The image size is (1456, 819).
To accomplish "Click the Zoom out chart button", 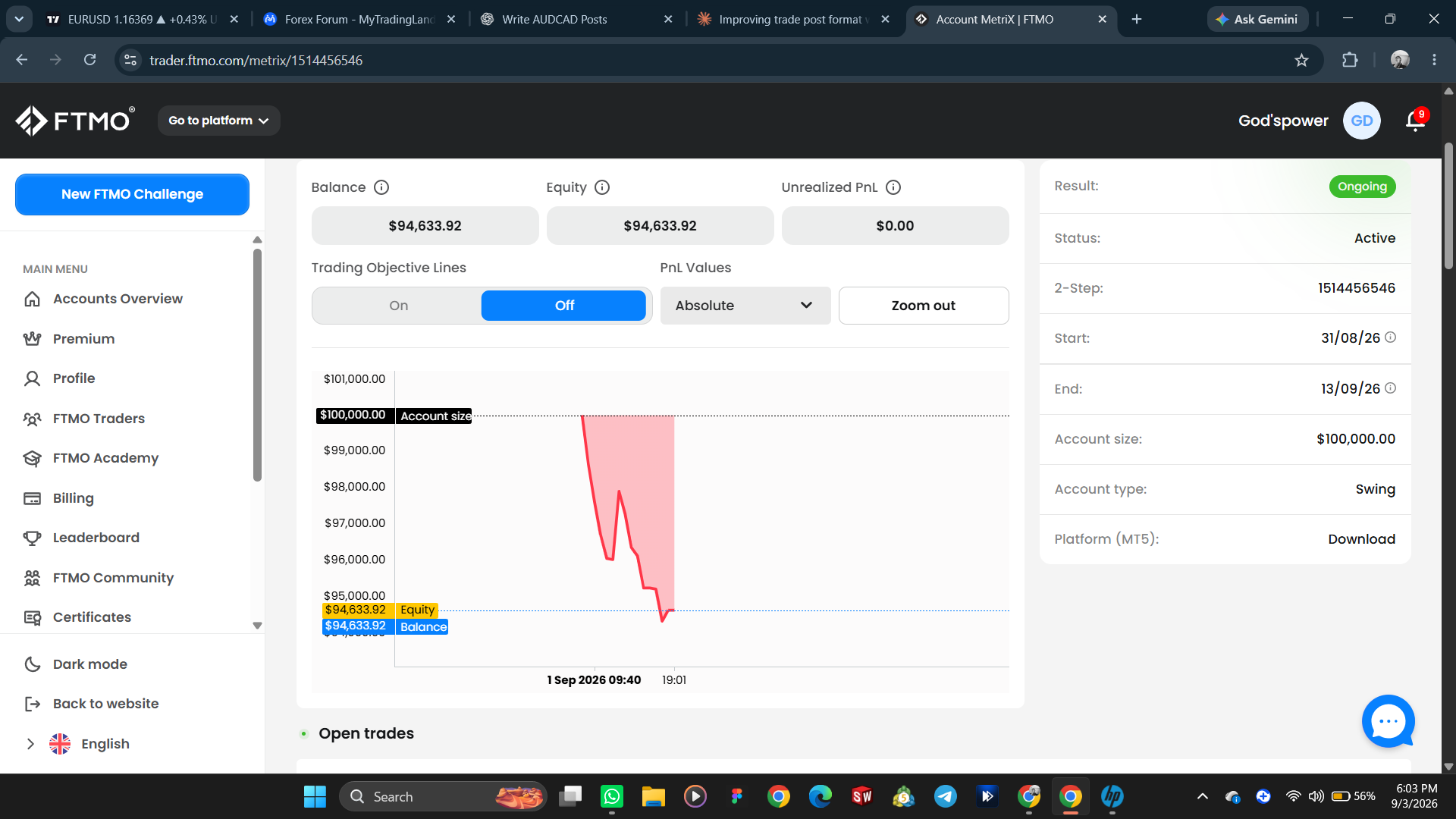I will 923,306.
